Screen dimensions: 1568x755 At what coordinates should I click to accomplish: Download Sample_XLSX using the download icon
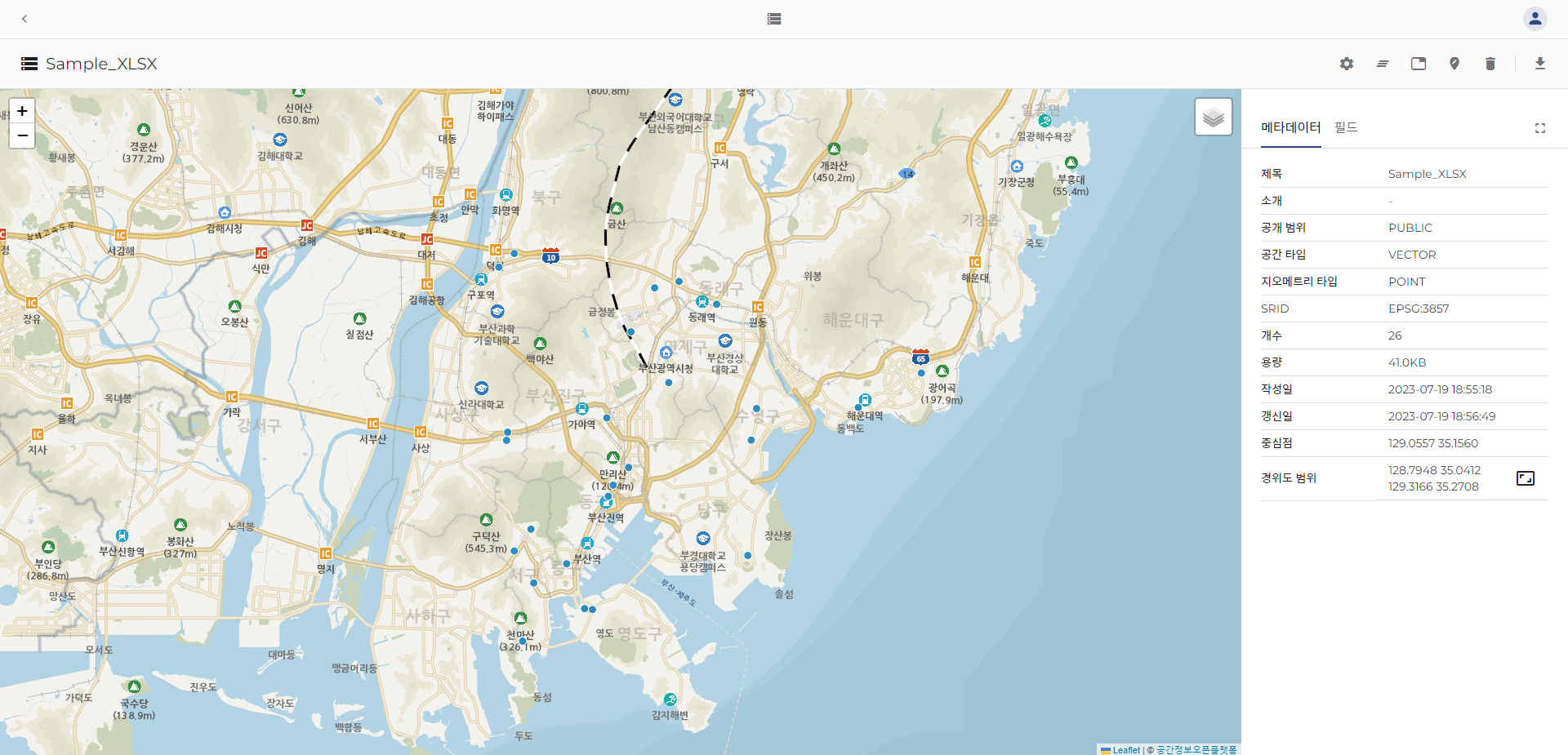point(1540,64)
